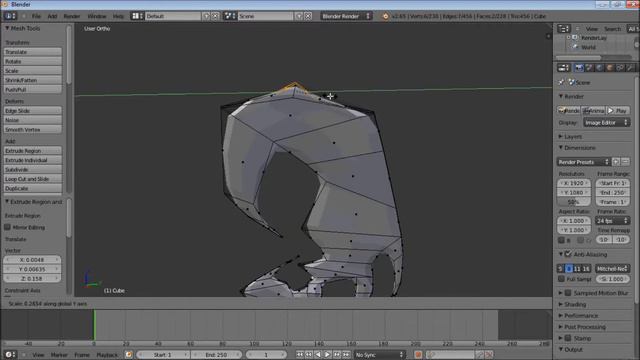Open the Properties editor type icon
Screen dimensions: 640x360
pos(564,68)
